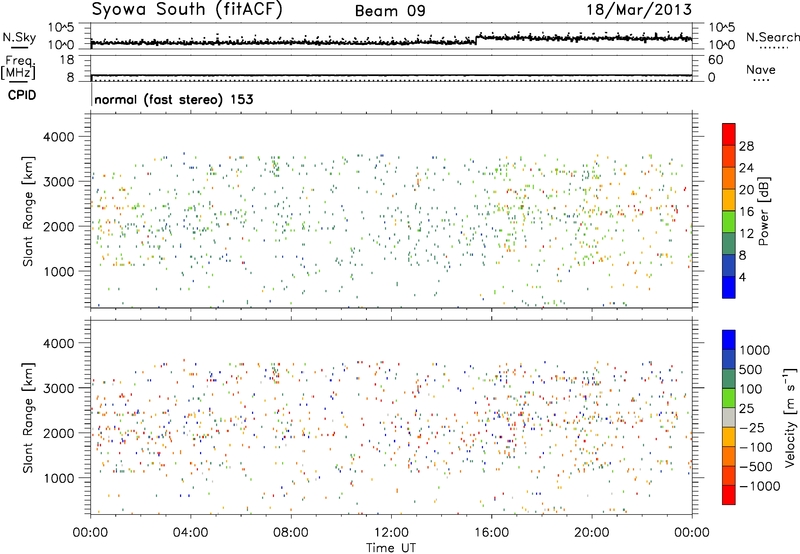Click the '60' tick on the Nave axis
This screenshot has height=554, width=800.
pos(715,60)
